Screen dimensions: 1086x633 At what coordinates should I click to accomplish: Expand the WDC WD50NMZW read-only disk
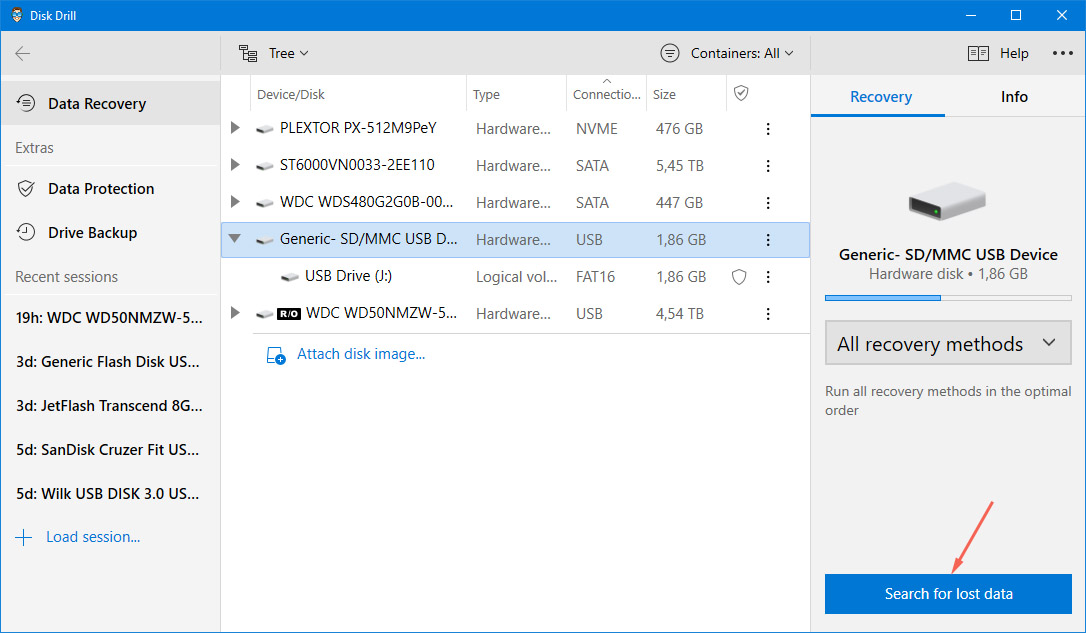point(235,312)
